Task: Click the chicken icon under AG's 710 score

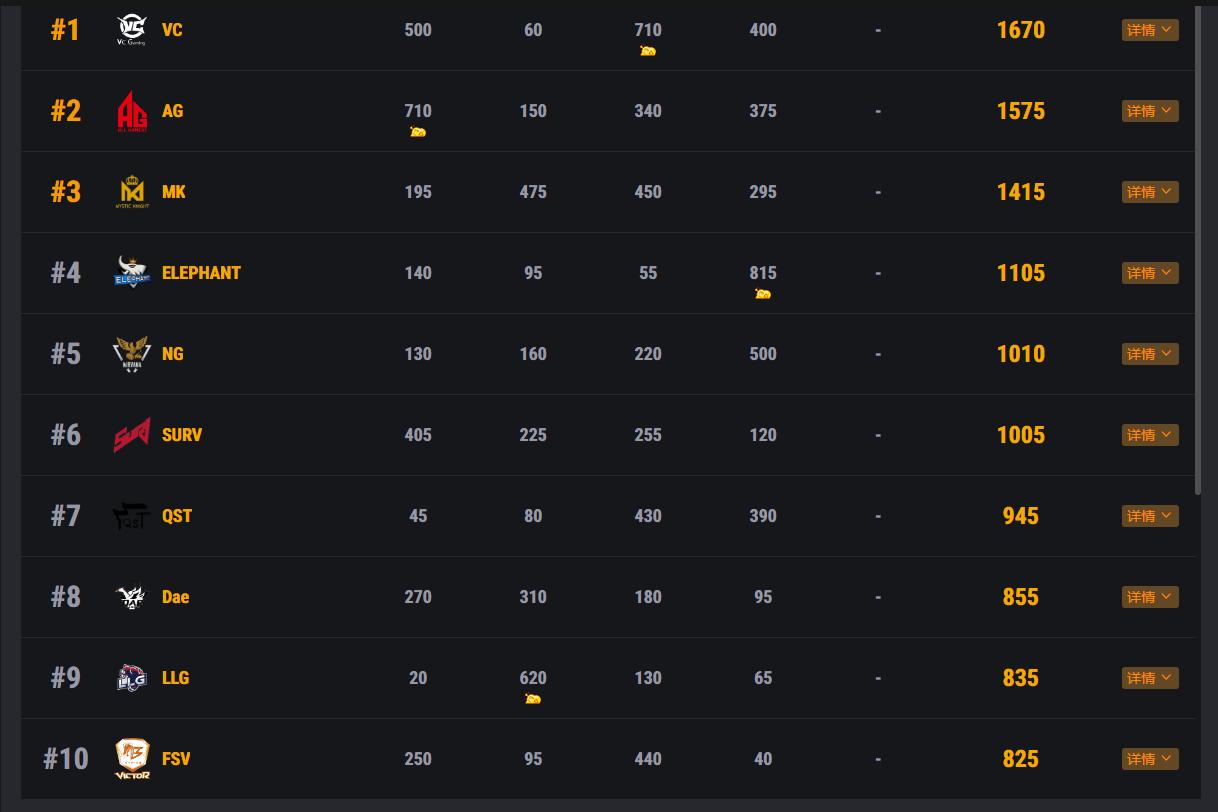Action: pos(418,132)
